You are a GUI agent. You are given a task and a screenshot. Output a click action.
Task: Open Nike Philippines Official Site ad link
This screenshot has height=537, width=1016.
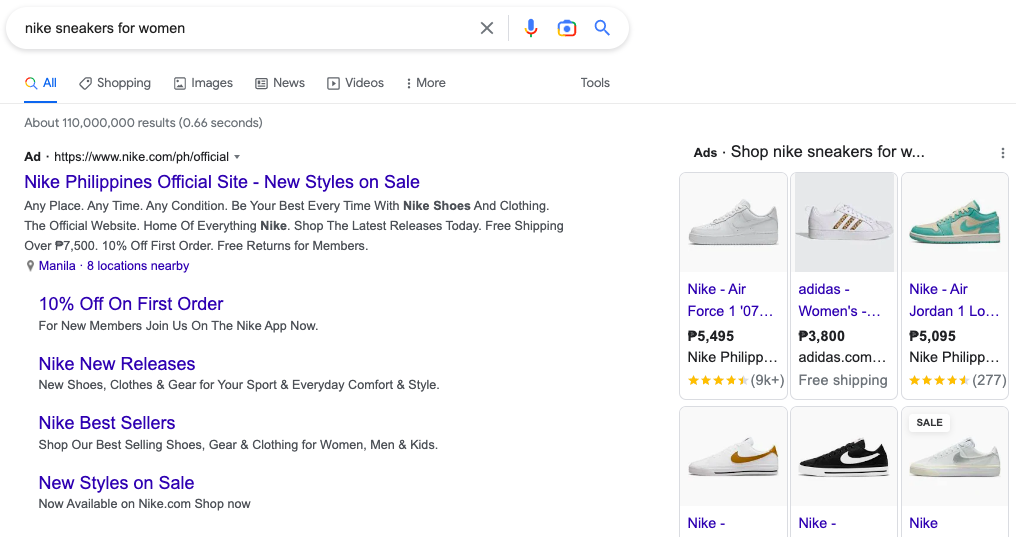click(222, 182)
